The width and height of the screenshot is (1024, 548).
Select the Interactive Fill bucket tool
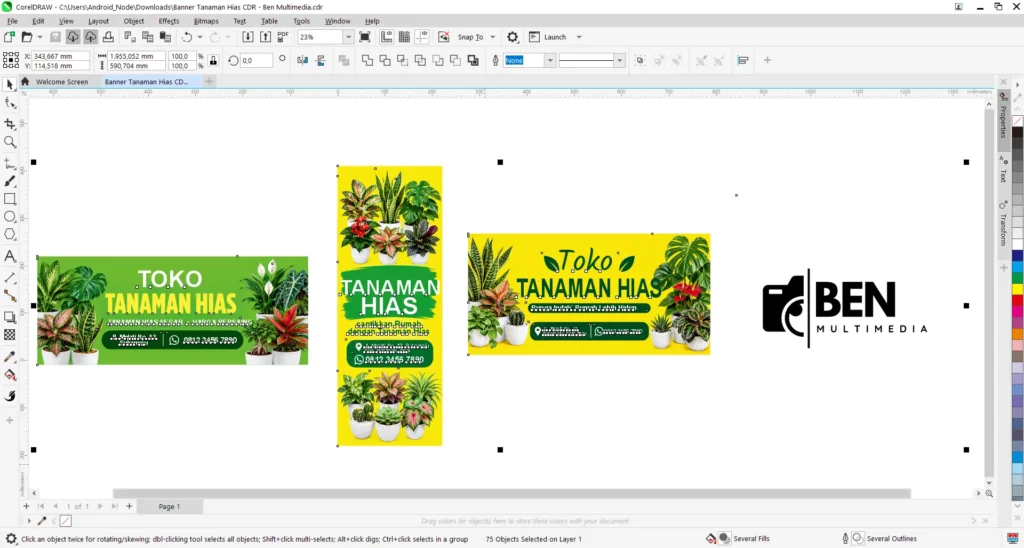[x=10, y=375]
